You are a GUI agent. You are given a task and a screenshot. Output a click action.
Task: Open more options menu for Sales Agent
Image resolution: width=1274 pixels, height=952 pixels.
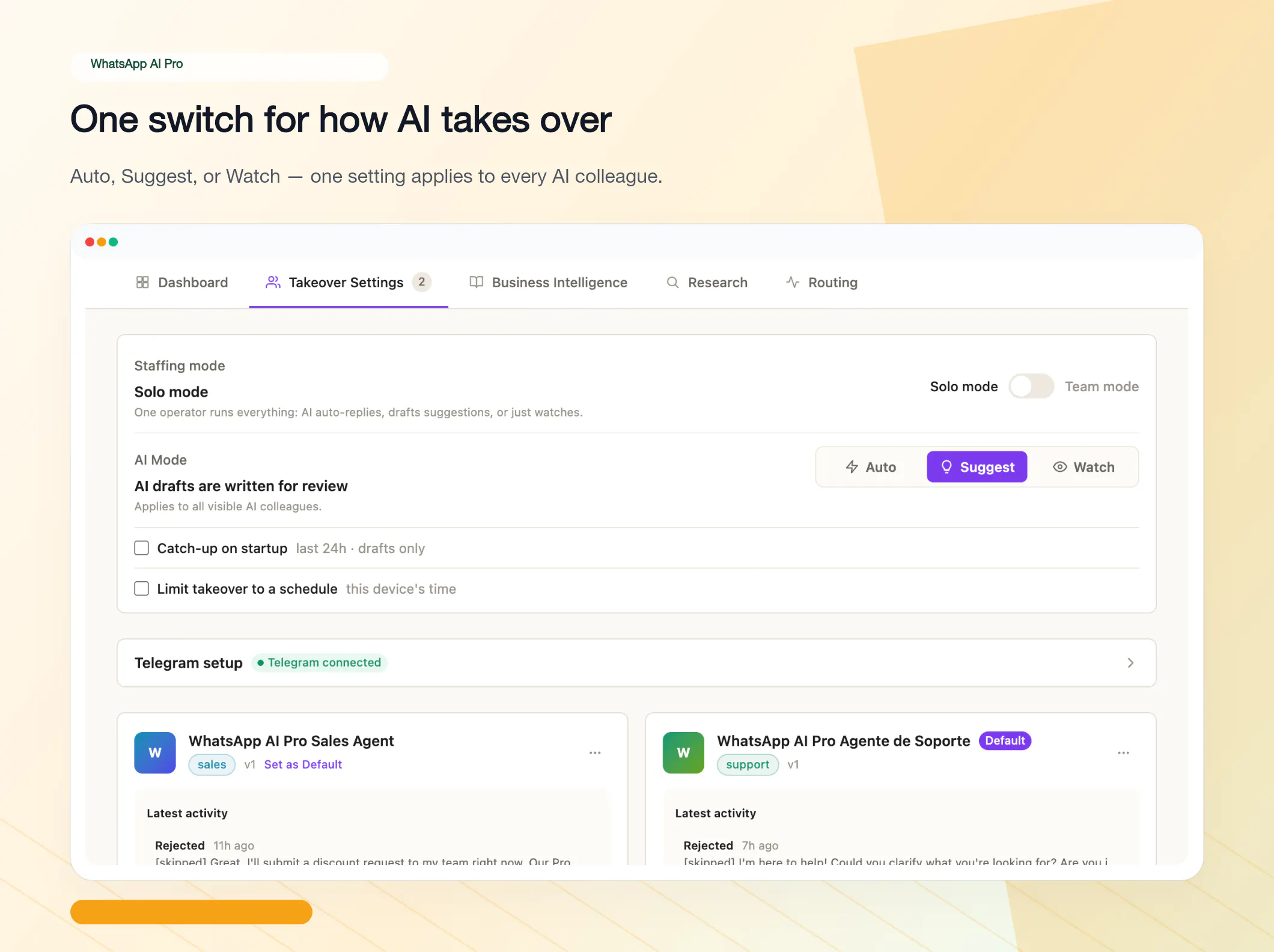click(595, 752)
